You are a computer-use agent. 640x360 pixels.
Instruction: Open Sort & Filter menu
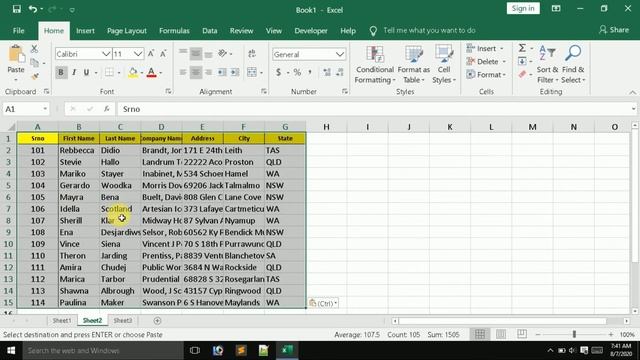547,64
